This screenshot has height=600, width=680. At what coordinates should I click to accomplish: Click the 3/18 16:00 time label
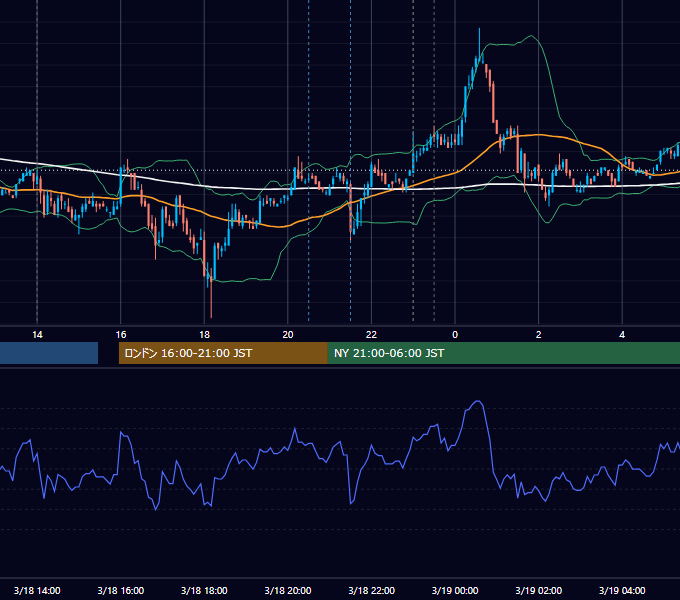121,590
